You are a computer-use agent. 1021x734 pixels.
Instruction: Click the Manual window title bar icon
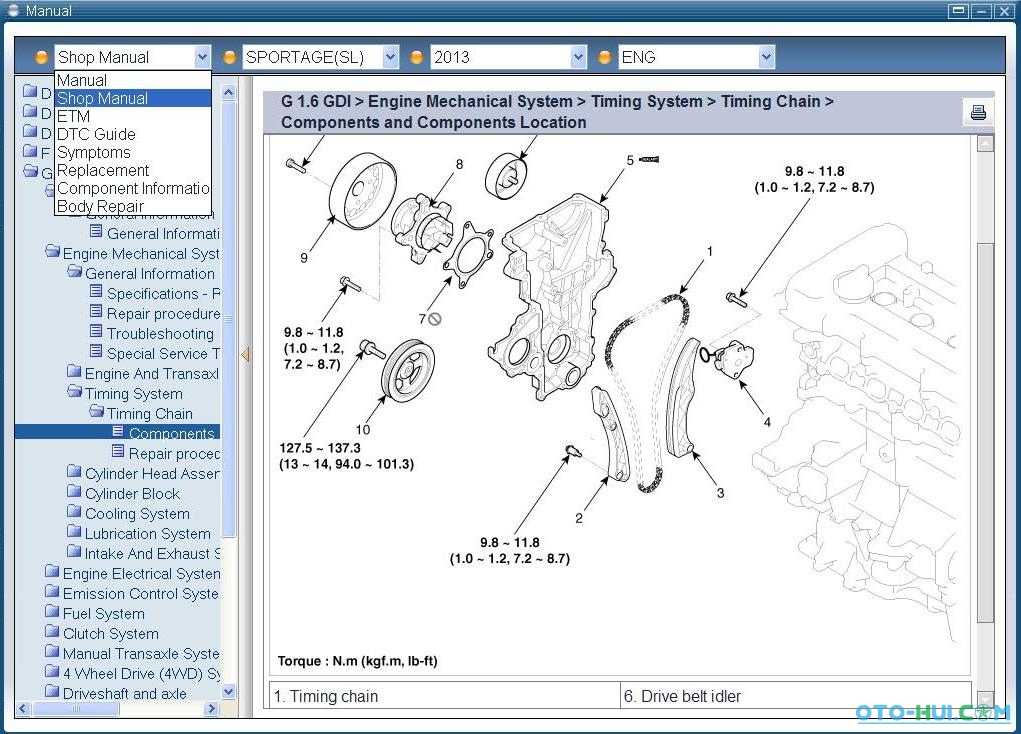13,10
